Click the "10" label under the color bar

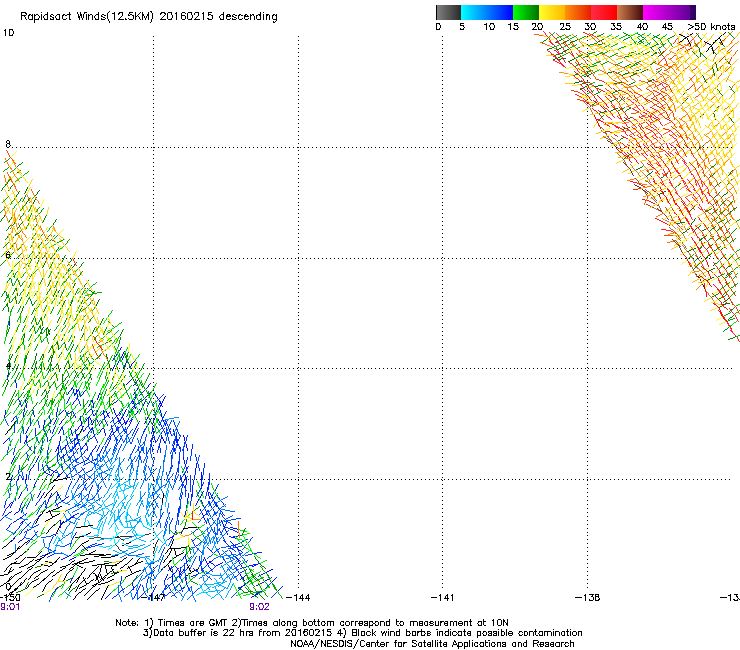(489, 27)
